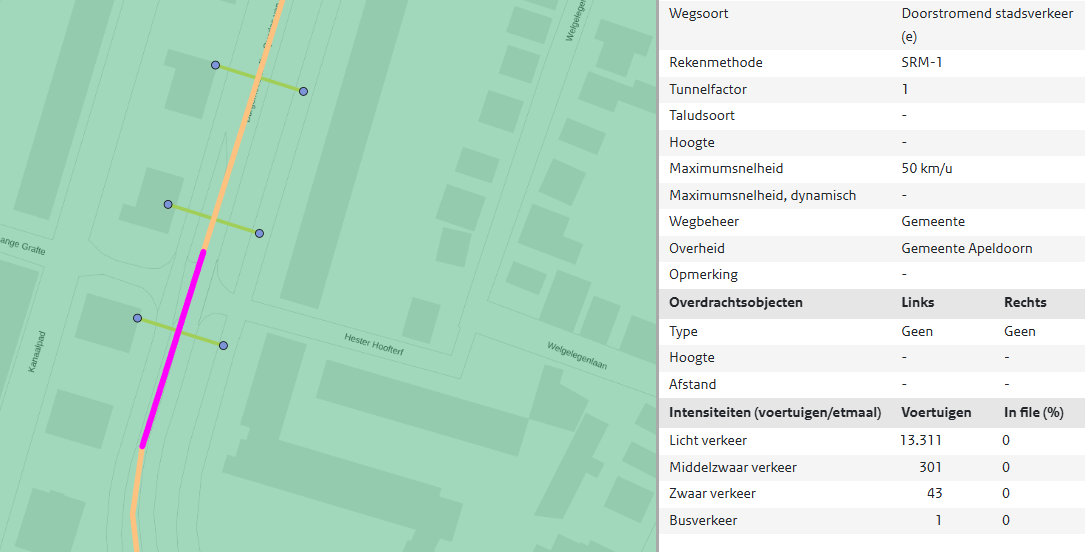Click the Afstand label

click(693, 385)
